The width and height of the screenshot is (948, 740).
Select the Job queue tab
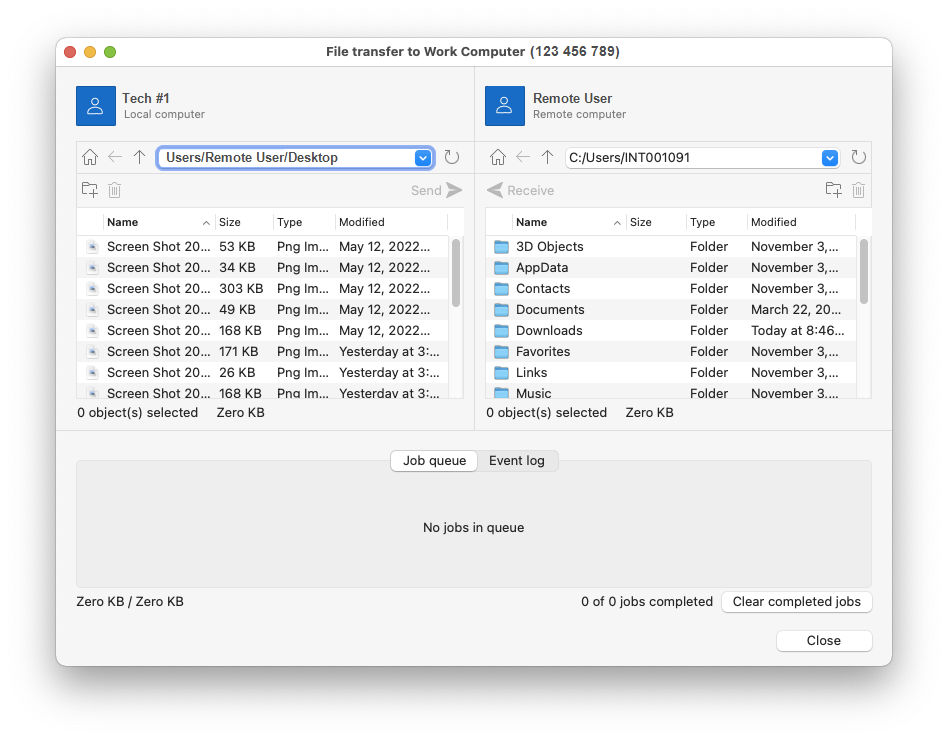434,461
